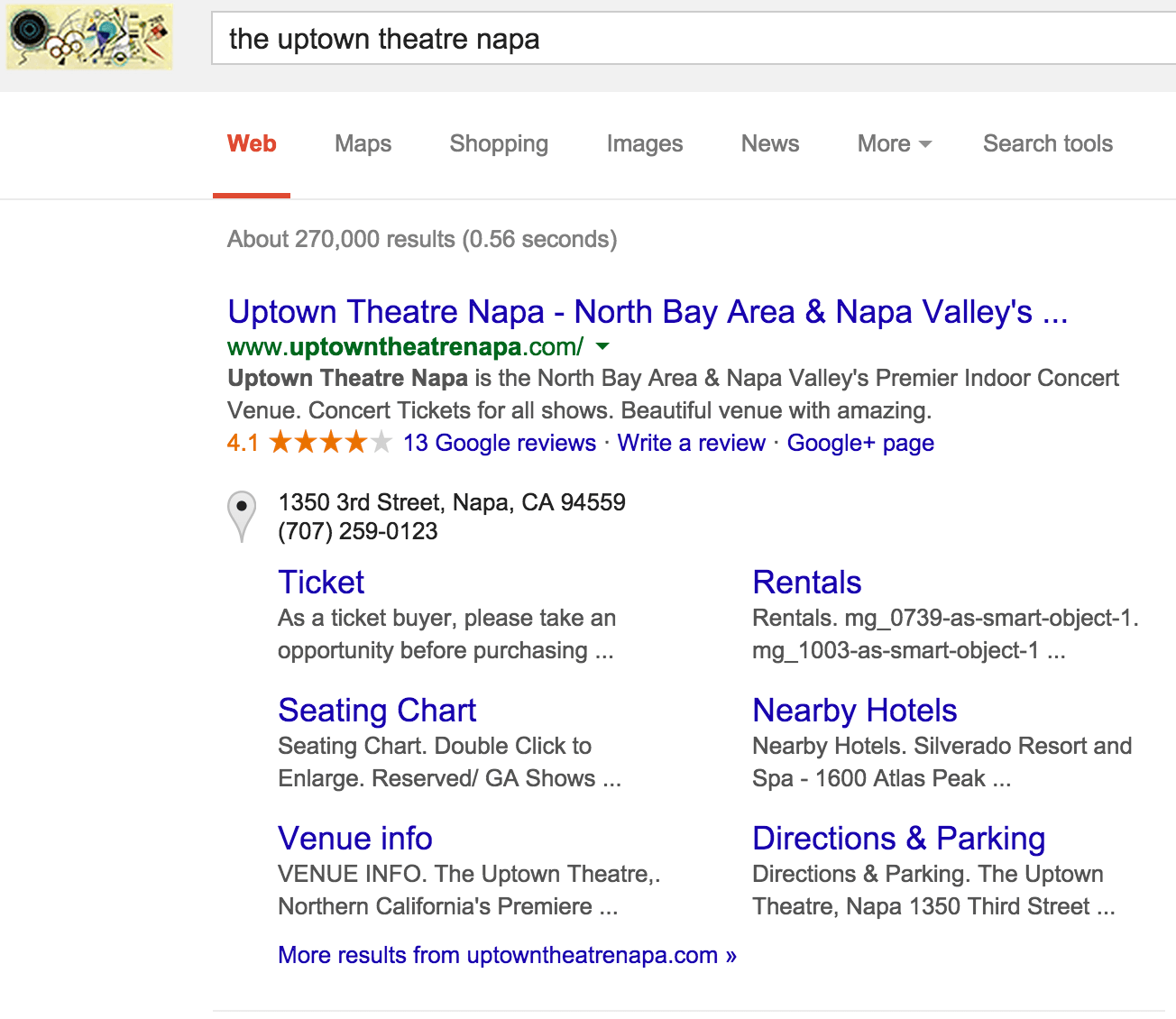
Task: Click 'Silverado Resort and Spa' description text
Action: click(942, 762)
